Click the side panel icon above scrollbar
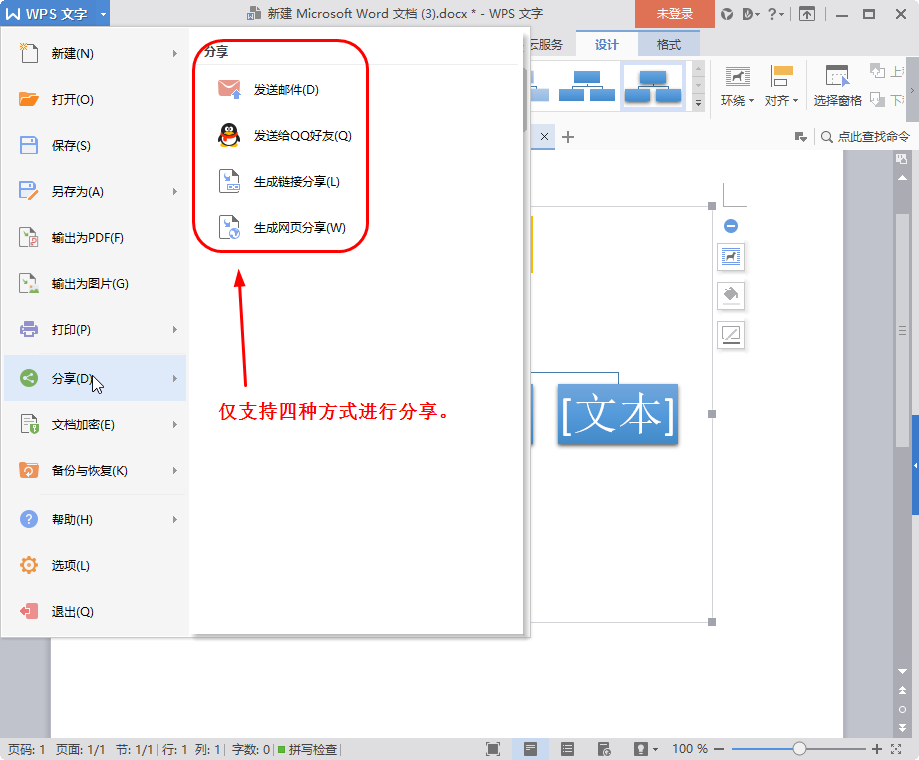919x760 pixels. point(901,159)
